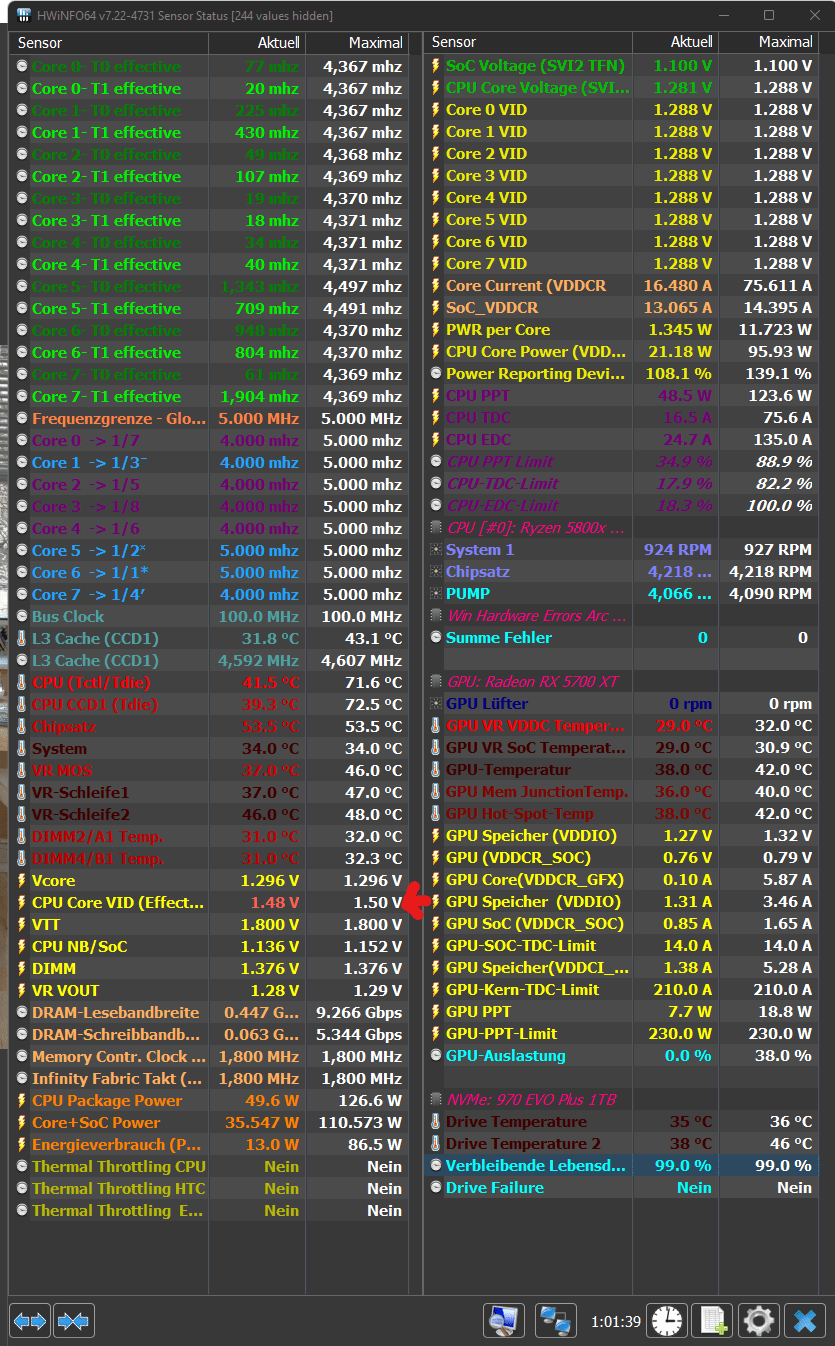Reset min/max values with clock icon

point(667,1321)
